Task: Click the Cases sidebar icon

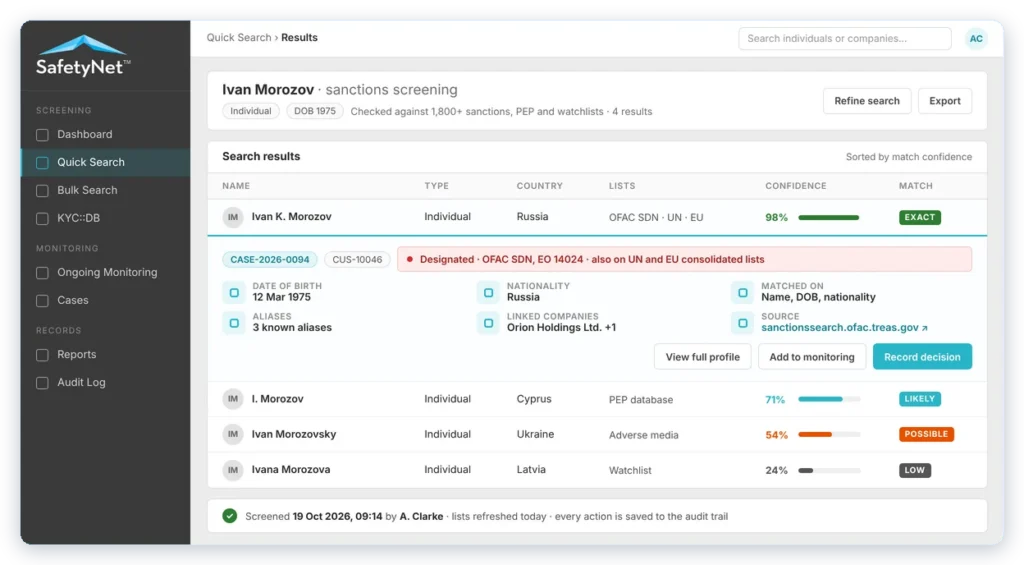Action: tap(42, 300)
